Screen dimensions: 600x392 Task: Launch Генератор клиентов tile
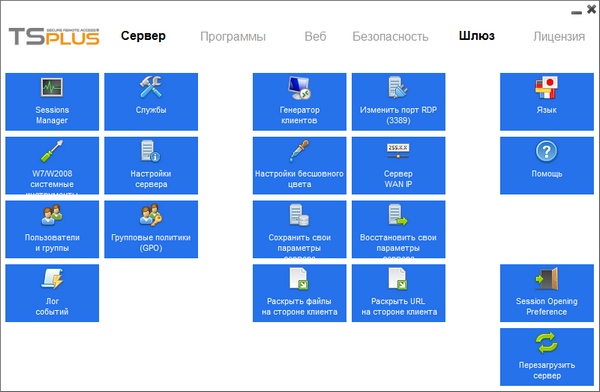299,102
